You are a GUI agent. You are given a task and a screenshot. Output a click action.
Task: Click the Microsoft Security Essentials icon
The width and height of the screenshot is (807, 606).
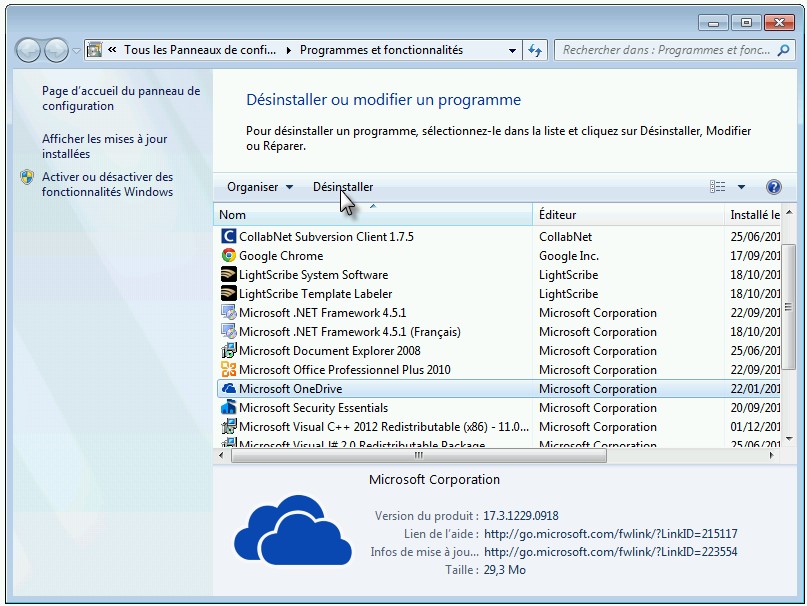click(x=228, y=408)
